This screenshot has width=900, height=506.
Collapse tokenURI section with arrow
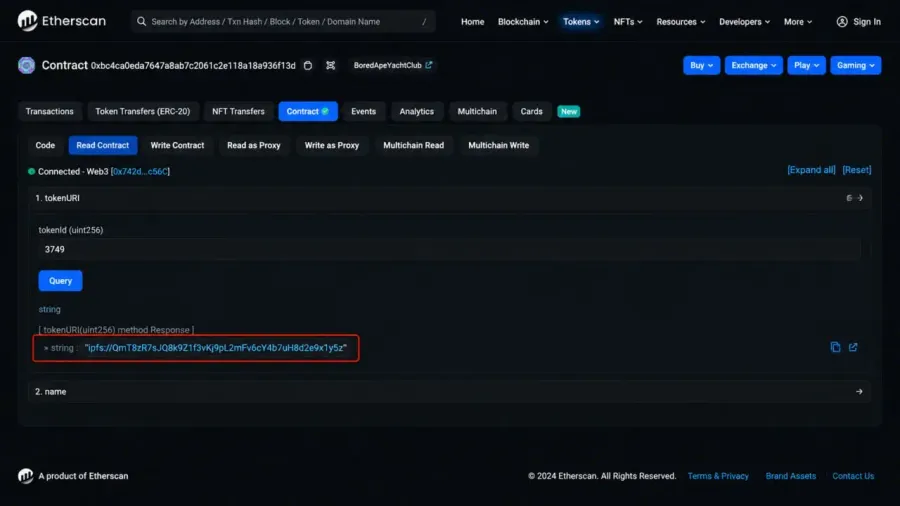tap(860, 198)
